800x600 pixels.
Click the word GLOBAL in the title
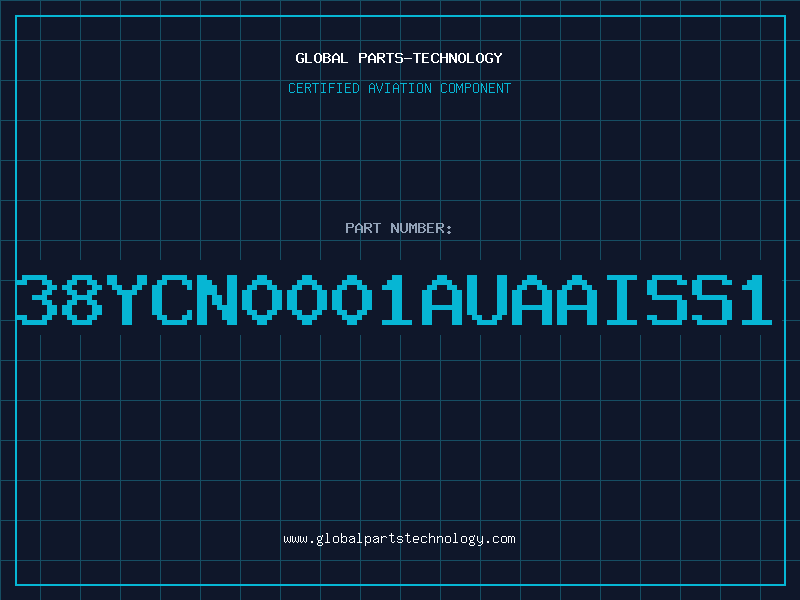click(321, 58)
